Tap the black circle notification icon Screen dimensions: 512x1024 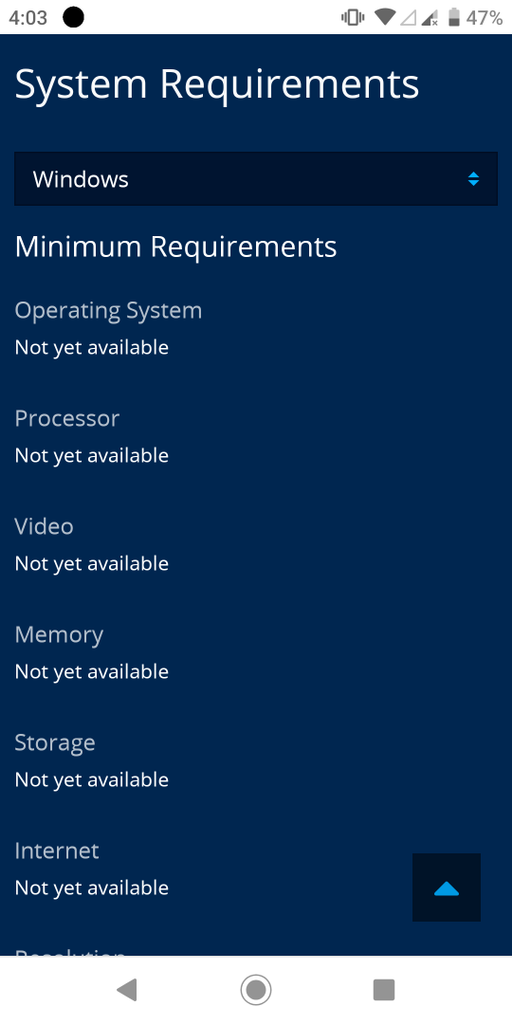click(x=73, y=18)
